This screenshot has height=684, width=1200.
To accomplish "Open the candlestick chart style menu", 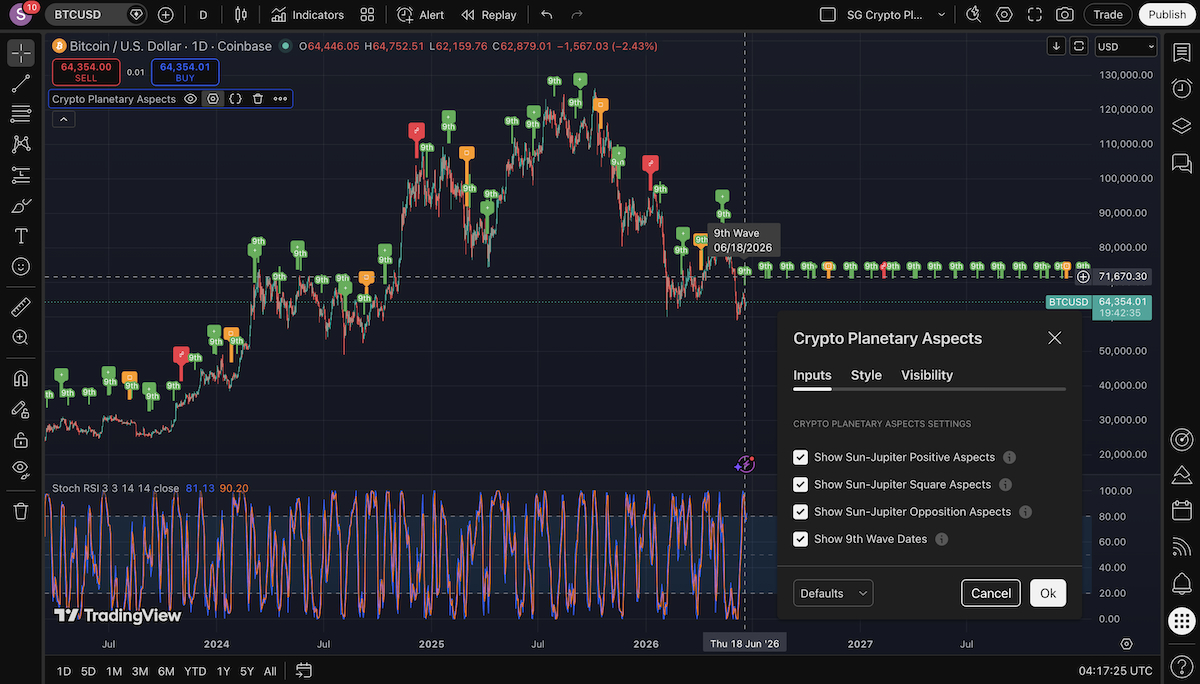I will 240,15.
